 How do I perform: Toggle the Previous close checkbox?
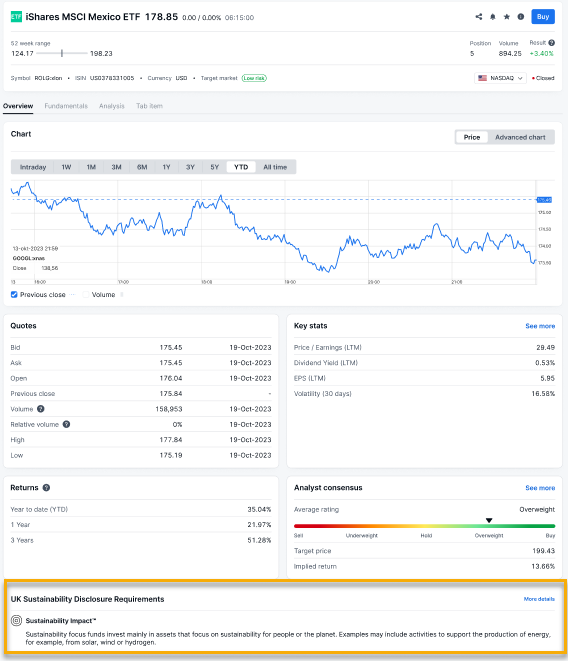14,295
